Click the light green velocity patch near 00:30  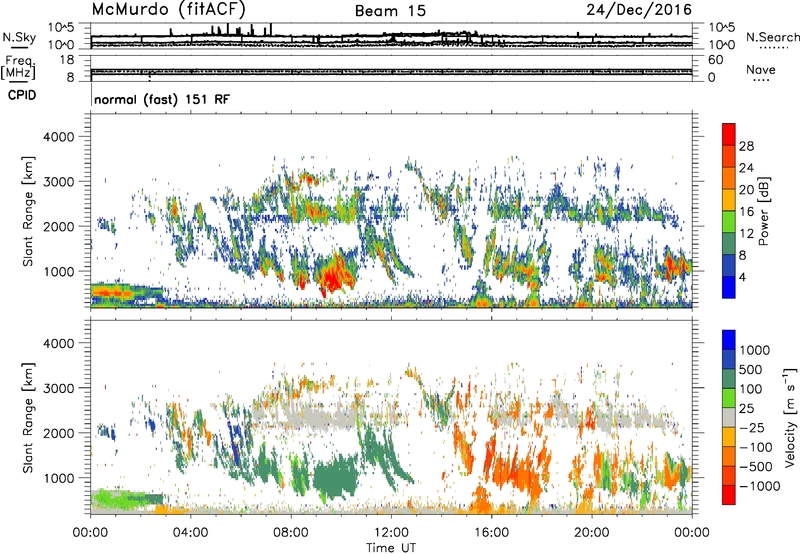(110, 497)
